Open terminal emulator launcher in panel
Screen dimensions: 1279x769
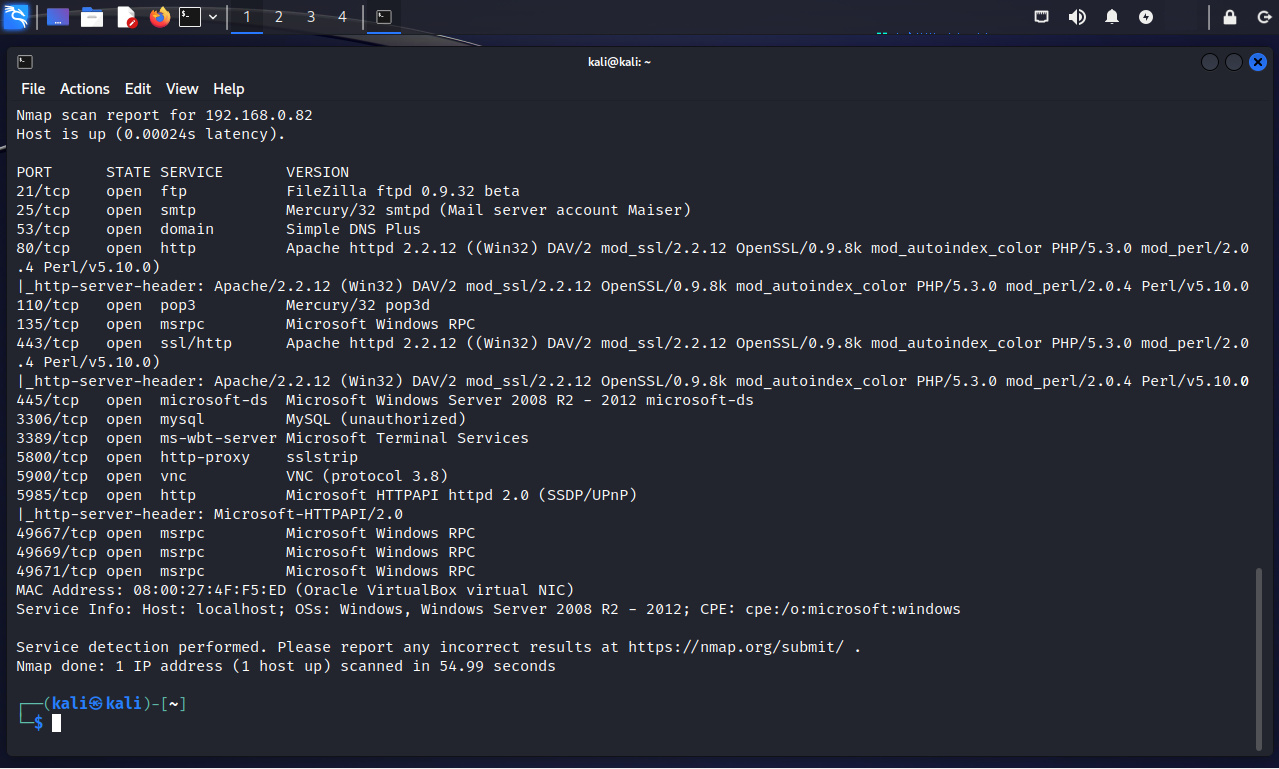pyautogui.click(x=190, y=17)
